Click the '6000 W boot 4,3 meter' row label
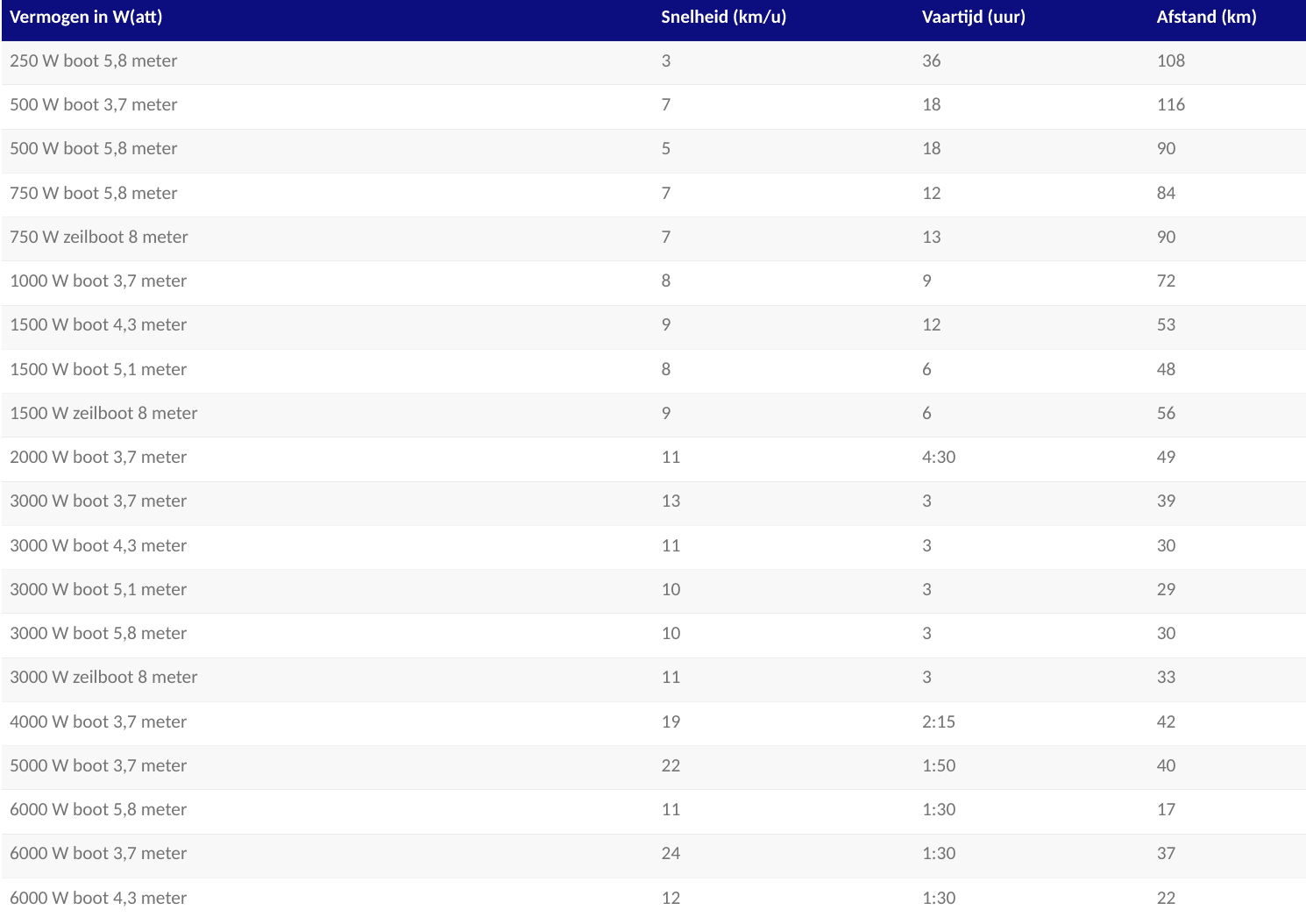 (x=98, y=899)
